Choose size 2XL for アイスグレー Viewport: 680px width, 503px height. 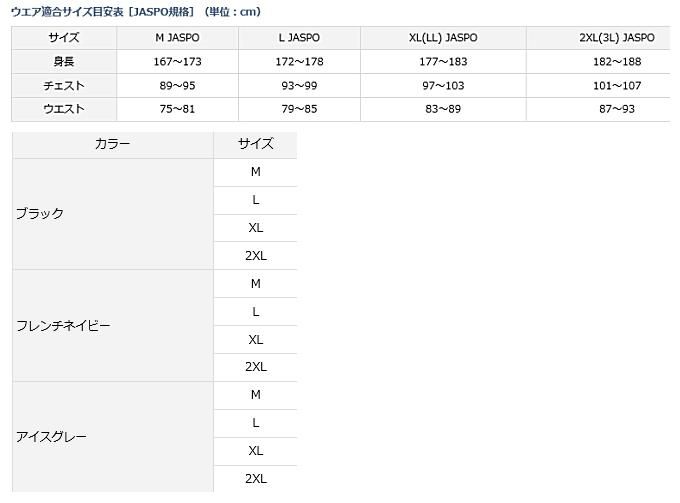(x=256, y=479)
